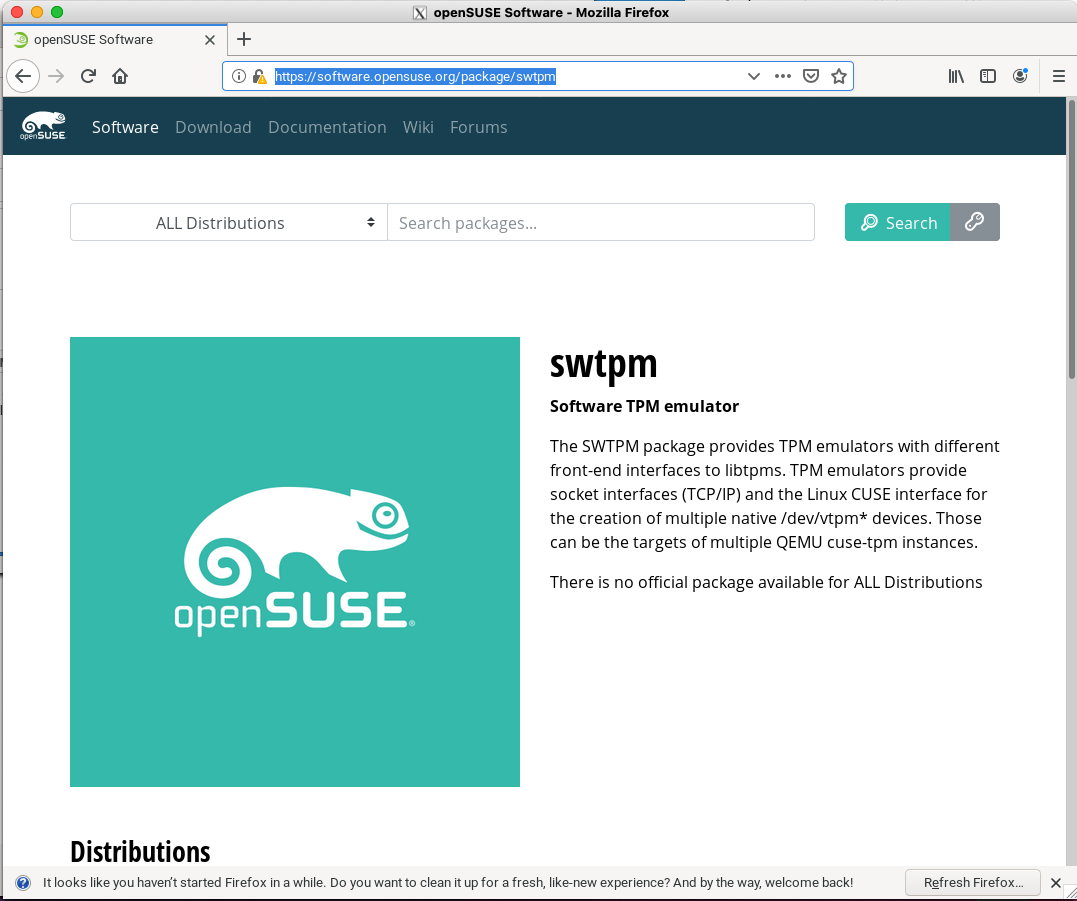This screenshot has width=1077, height=901.
Task: Open the Download nav item
Action: pos(213,127)
